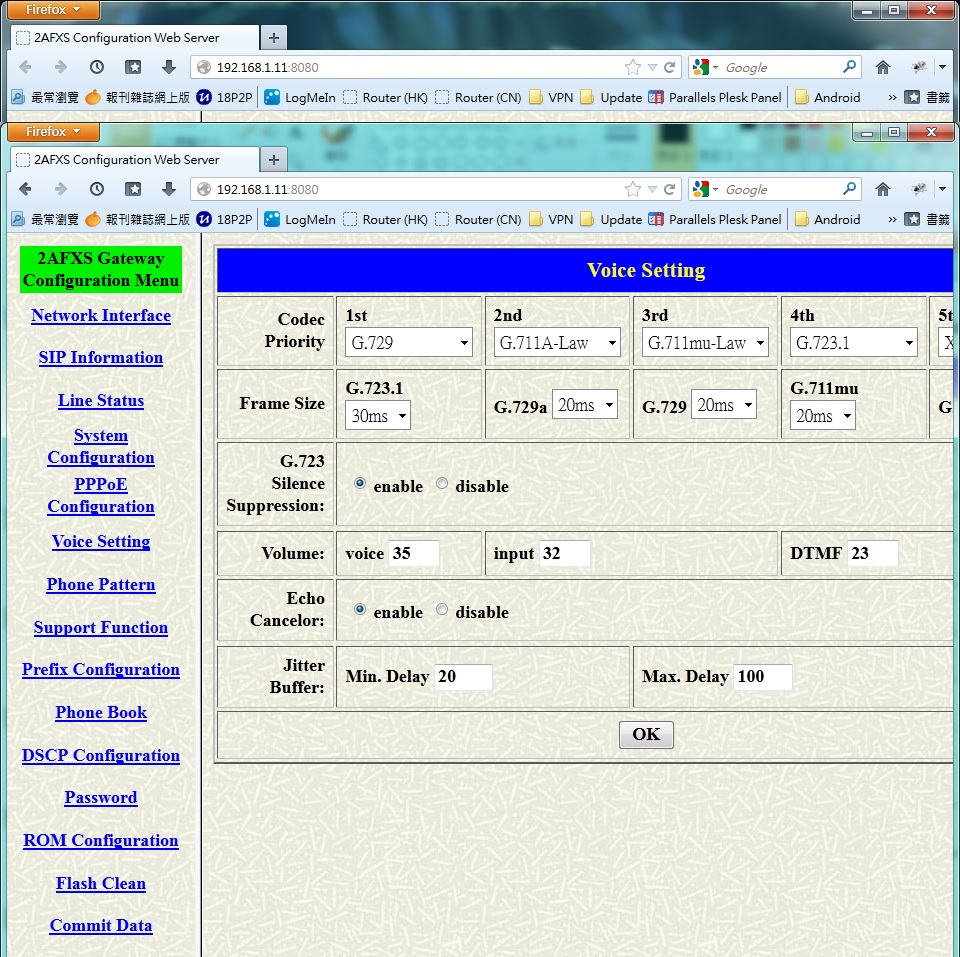Open the 3rd codec priority G.711mu-Law dropdown
960x957 pixels.
pos(705,343)
